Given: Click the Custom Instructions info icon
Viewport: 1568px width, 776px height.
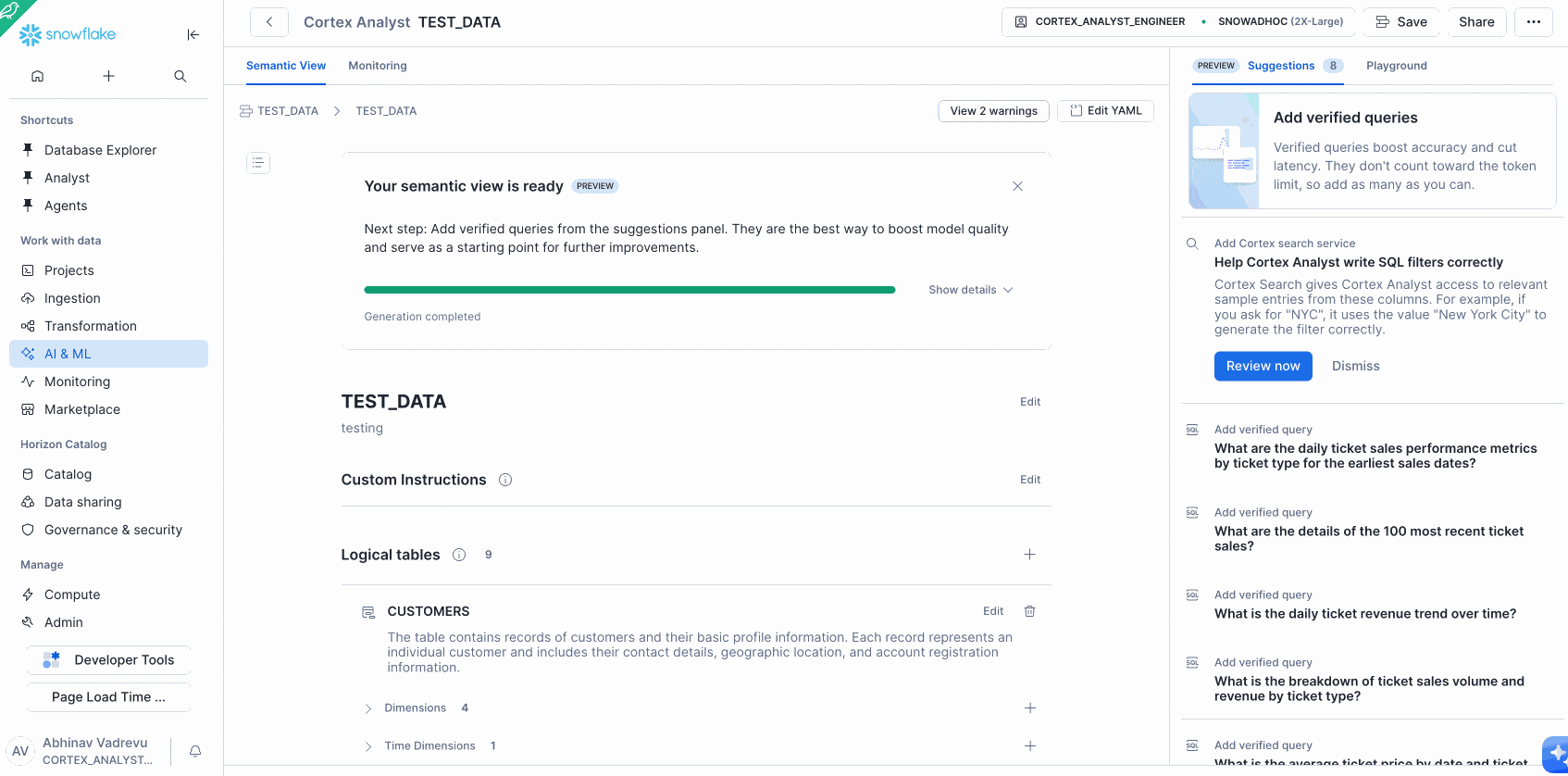Looking at the screenshot, I should pyautogui.click(x=505, y=480).
